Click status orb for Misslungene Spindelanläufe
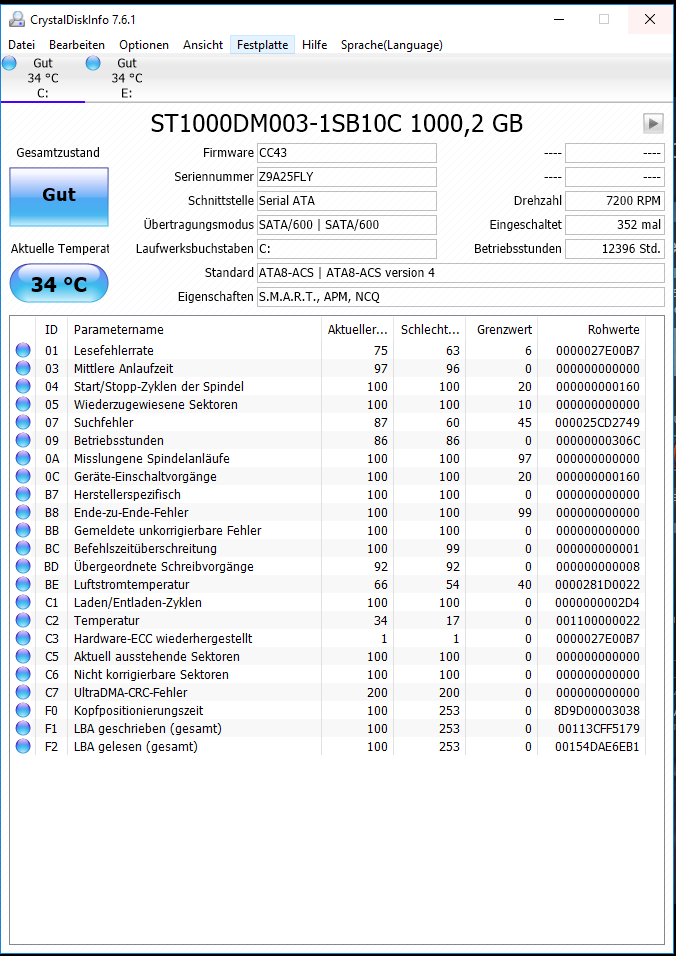Viewport: 676px width, 956px height. tap(23, 458)
